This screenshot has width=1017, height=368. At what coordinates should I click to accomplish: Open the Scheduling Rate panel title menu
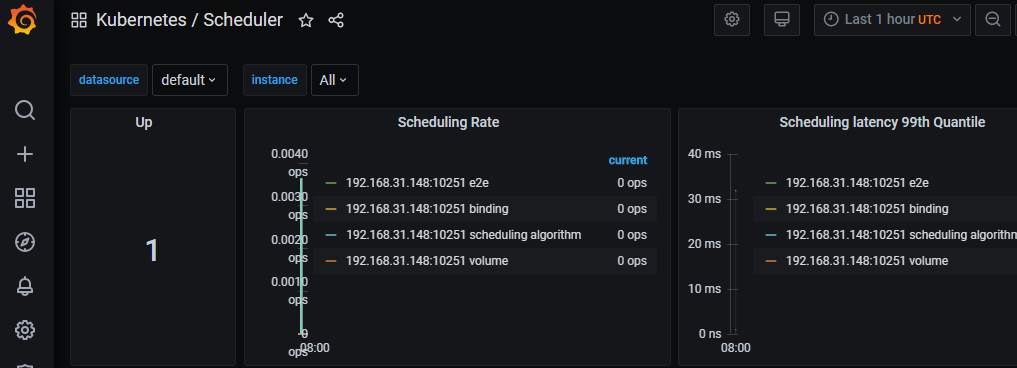coord(448,122)
